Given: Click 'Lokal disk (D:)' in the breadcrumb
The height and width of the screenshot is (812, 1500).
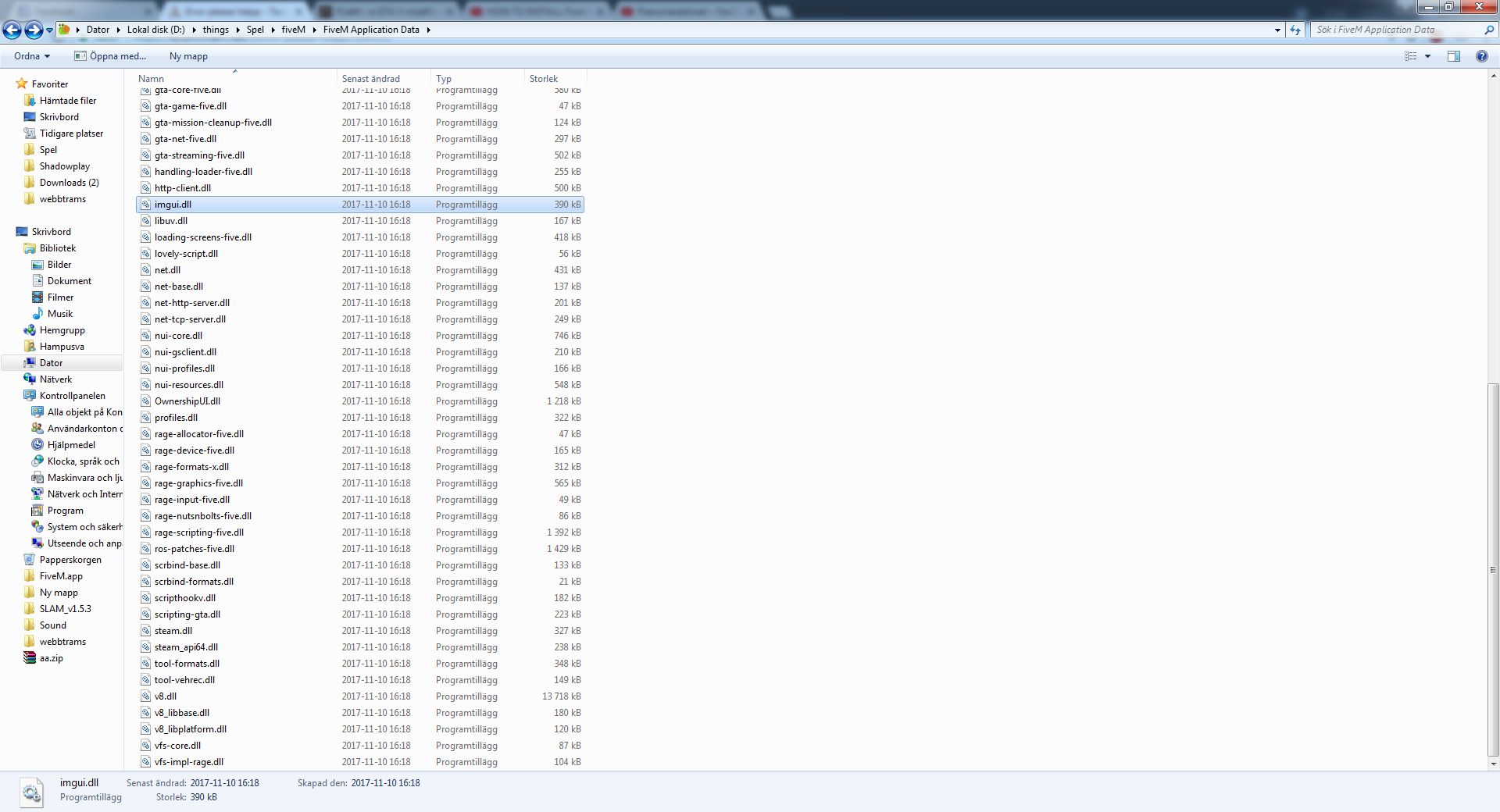Looking at the screenshot, I should tap(156, 30).
